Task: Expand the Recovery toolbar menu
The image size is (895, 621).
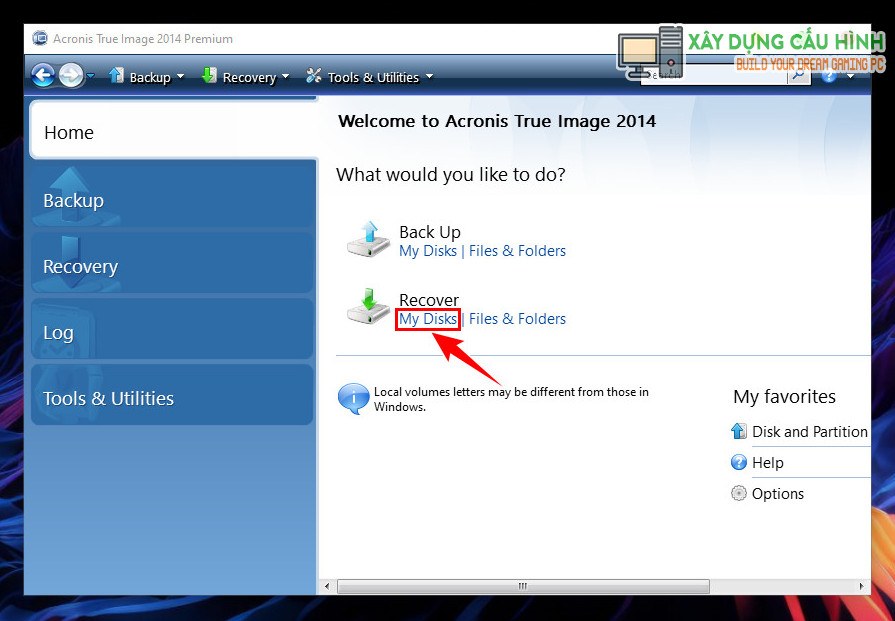Action: pyautogui.click(x=247, y=77)
